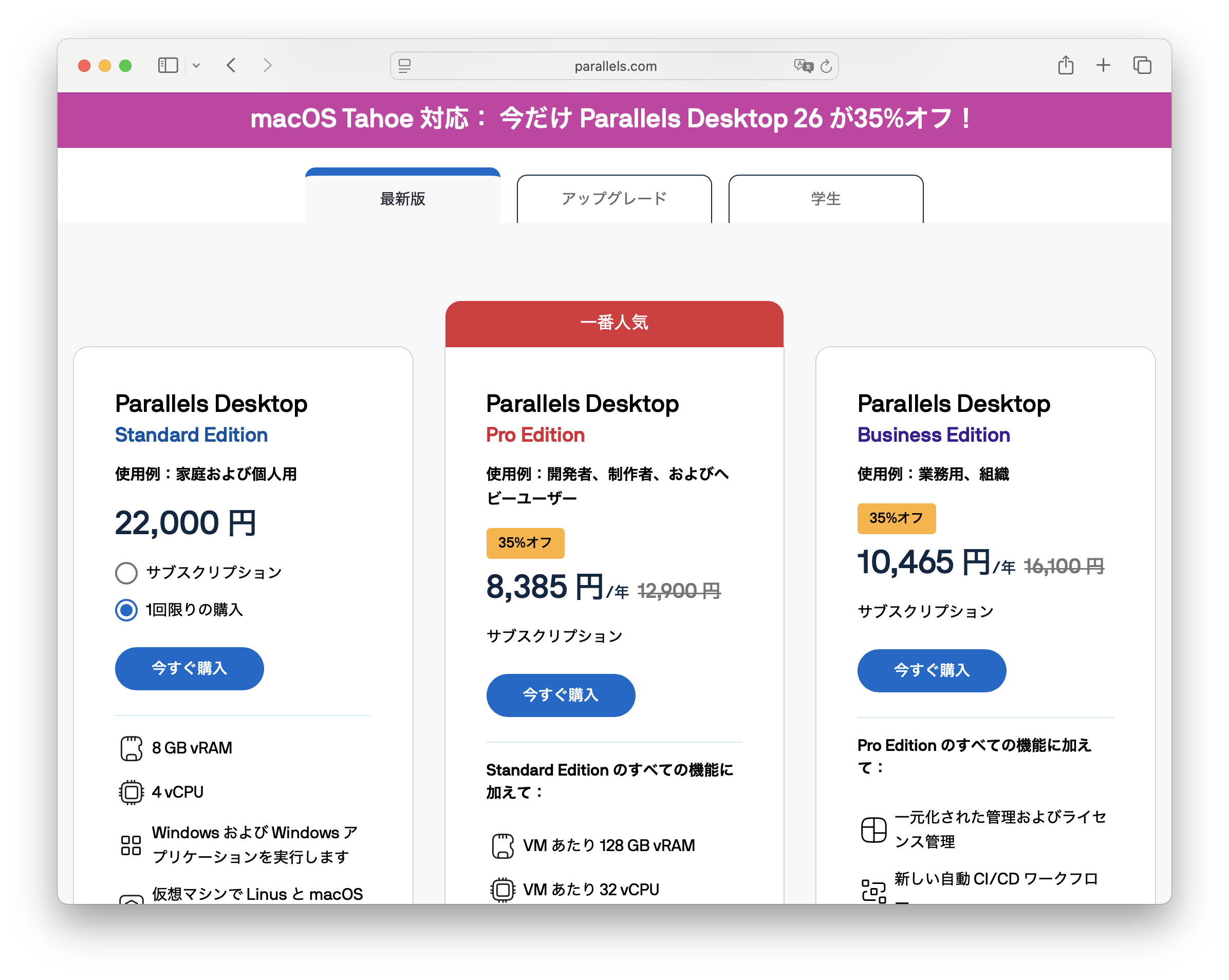The width and height of the screenshot is (1229, 980).
Task: Click the translate icon in address bar
Action: pyautogui.click(x=803, y=66)
